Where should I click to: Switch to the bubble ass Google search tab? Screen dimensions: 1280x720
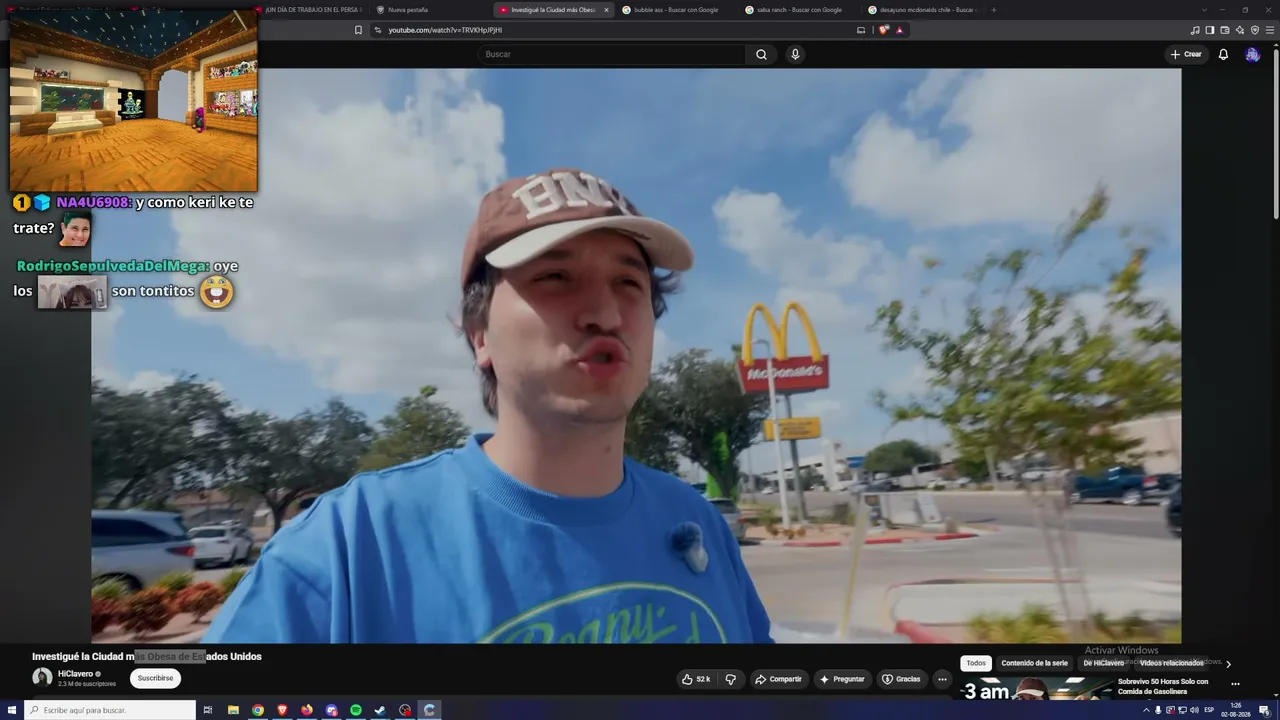point(677,10)
